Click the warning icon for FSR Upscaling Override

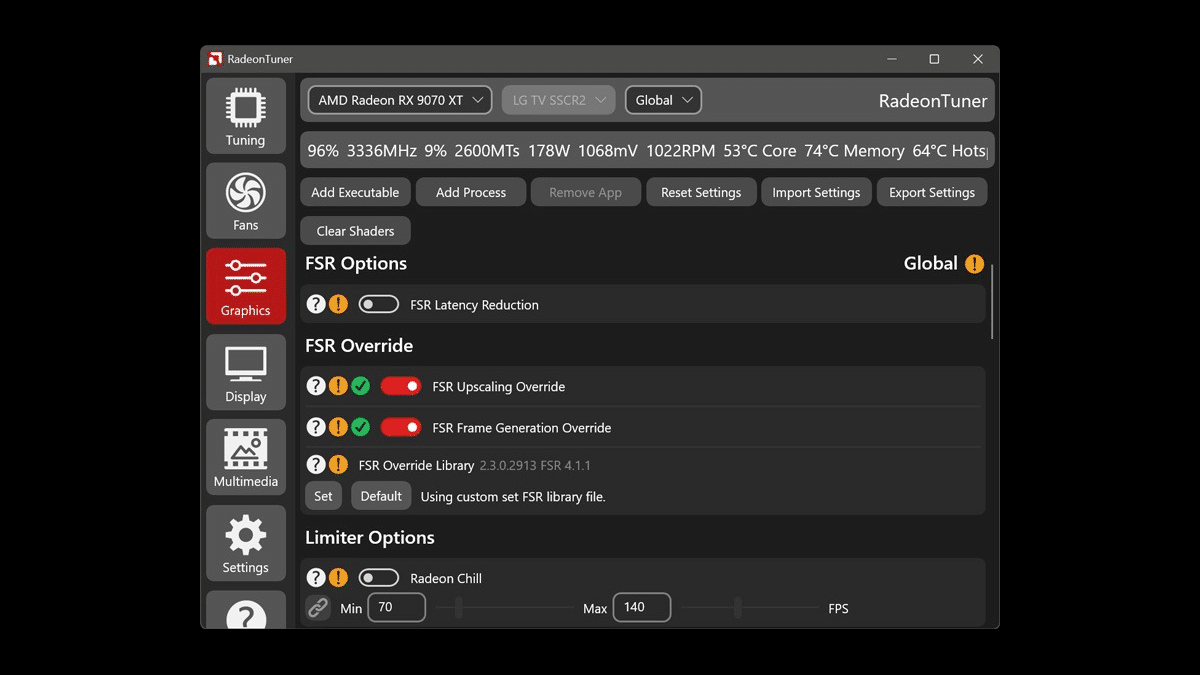(x=338, y=386)
